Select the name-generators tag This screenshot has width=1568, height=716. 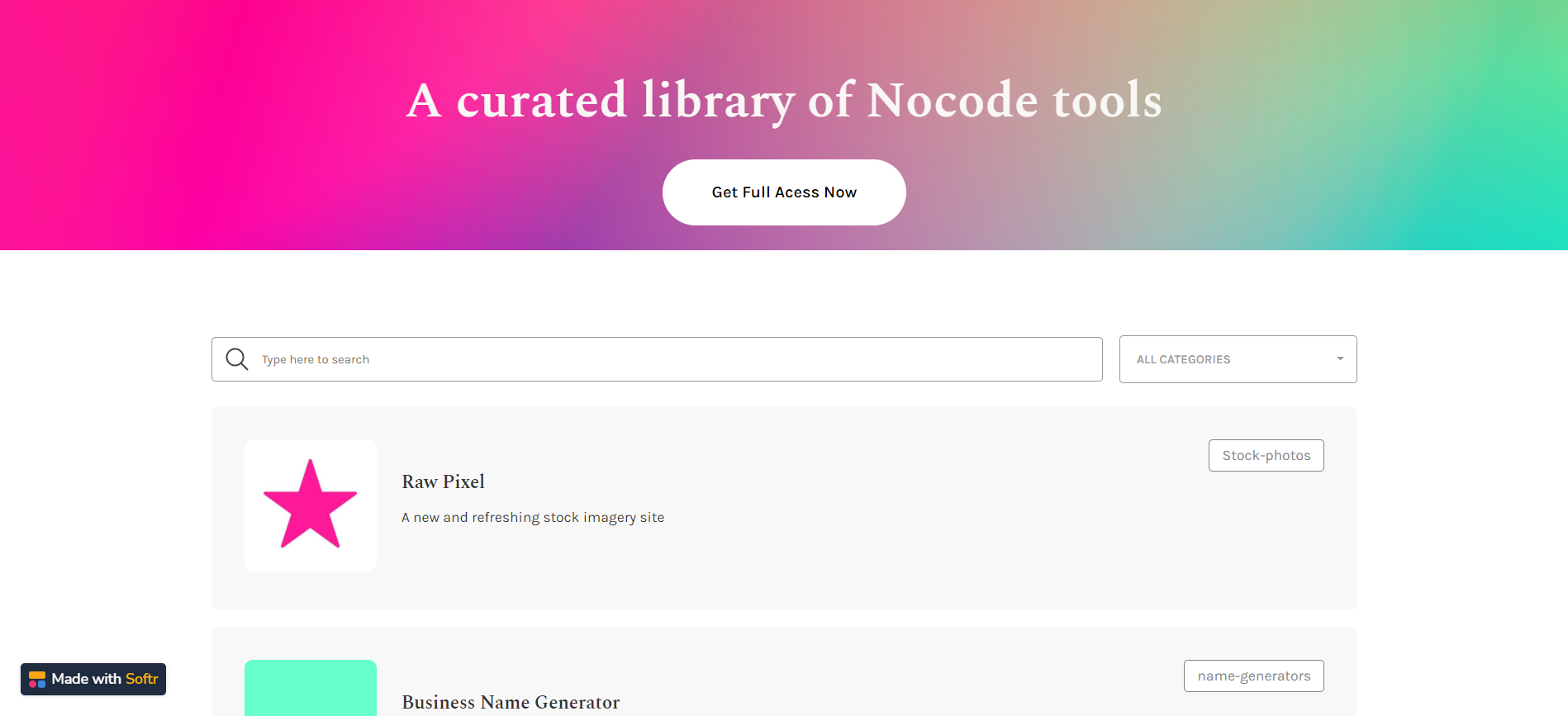point(1253,676)
